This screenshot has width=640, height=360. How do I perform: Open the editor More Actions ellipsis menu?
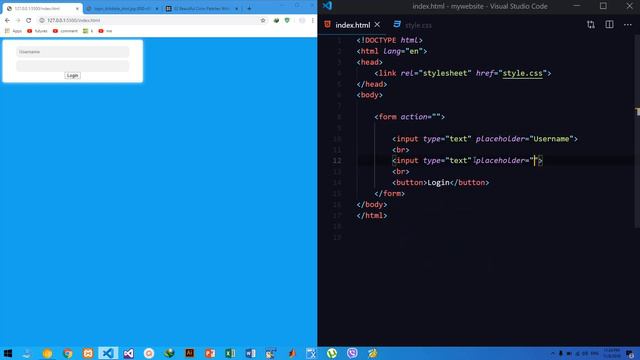627,25
